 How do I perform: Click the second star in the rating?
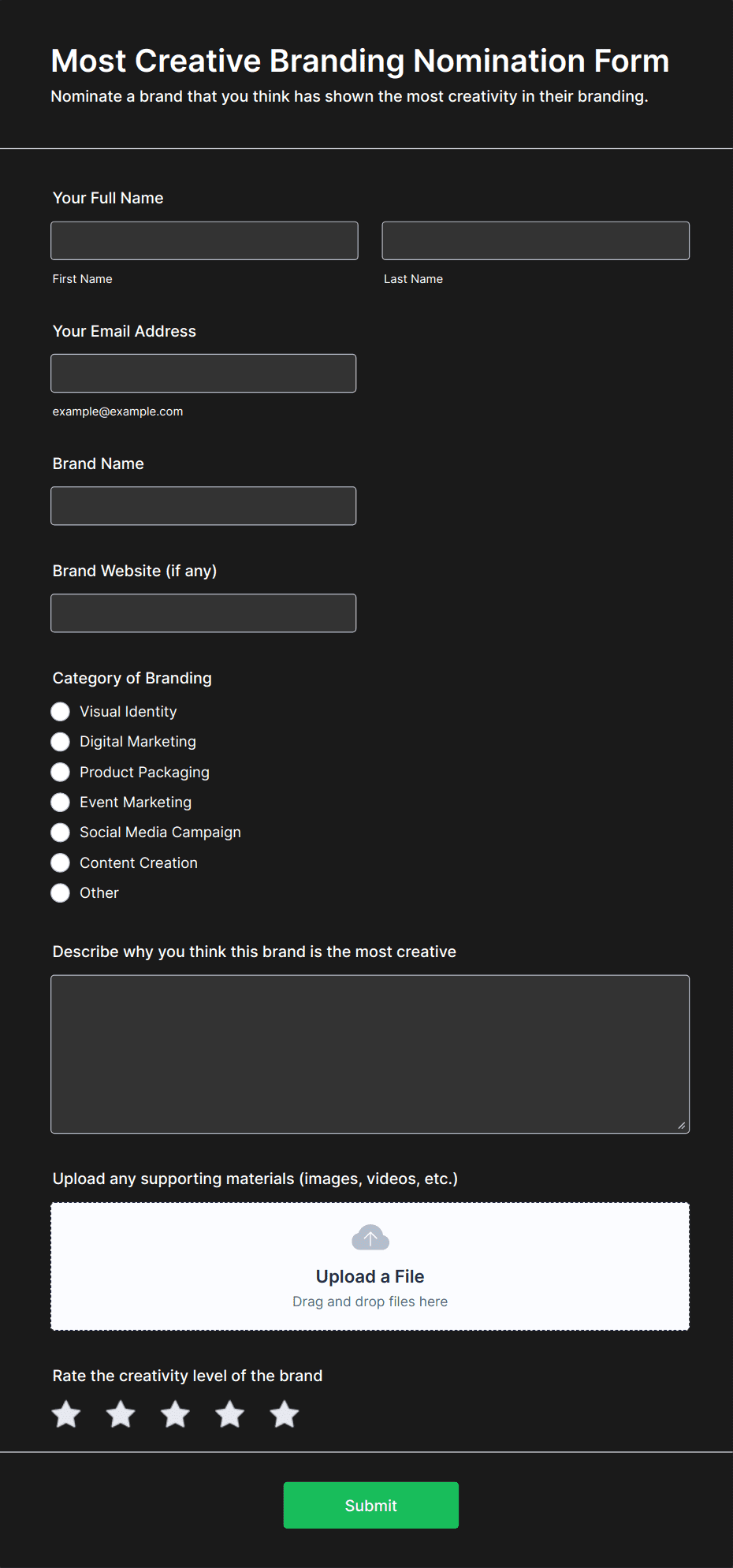pos(121,1413)
